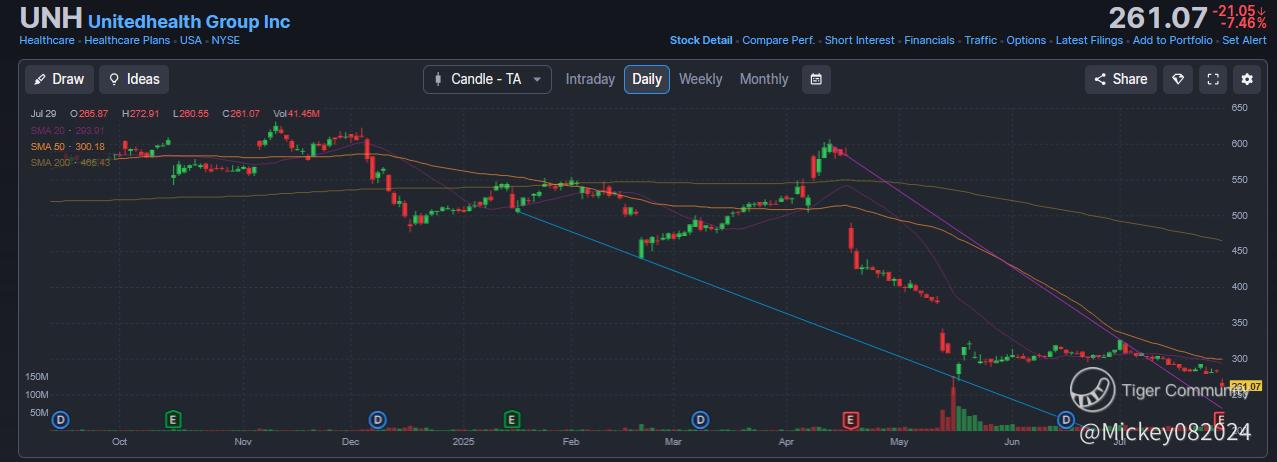Viewport: 1277px width, 462px height.
Task: Click the large 261.07 last price
Action: (1157, 18)
